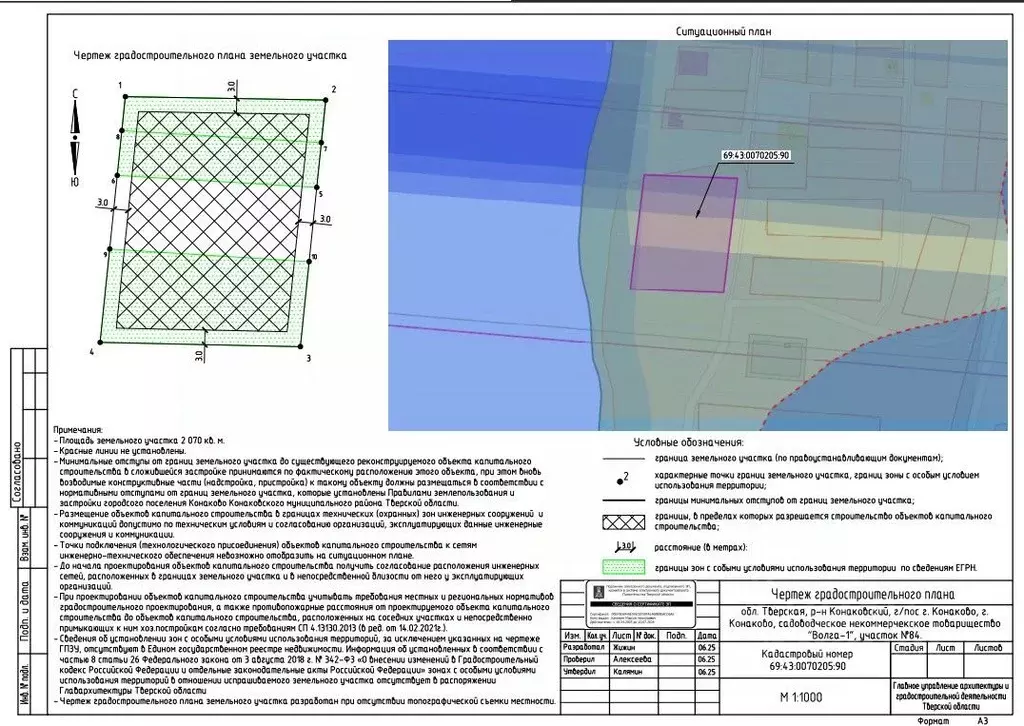Click the "Условные обозначения" legend heading

(688, 443)
